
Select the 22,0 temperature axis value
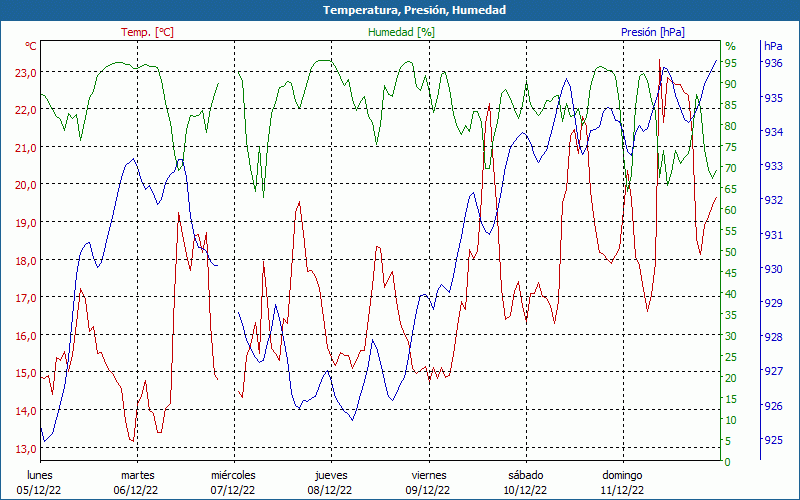click(26, 110)
